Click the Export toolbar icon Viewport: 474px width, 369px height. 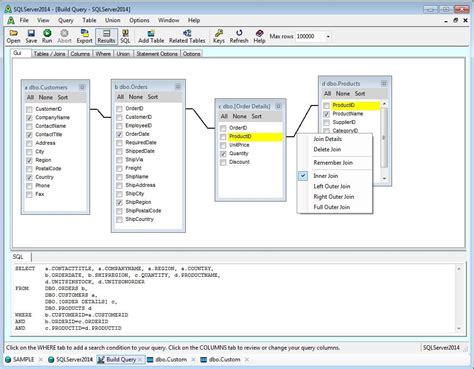[x=84, y=36]
